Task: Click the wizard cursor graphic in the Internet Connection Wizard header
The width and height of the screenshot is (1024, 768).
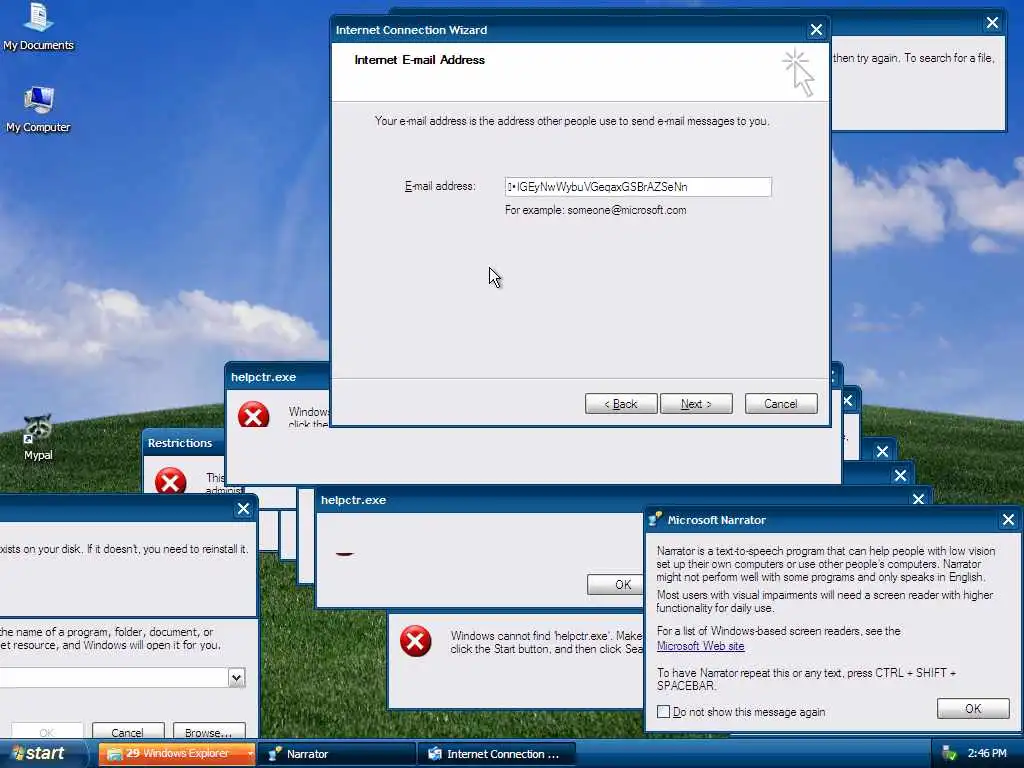Action: [799, 72]
